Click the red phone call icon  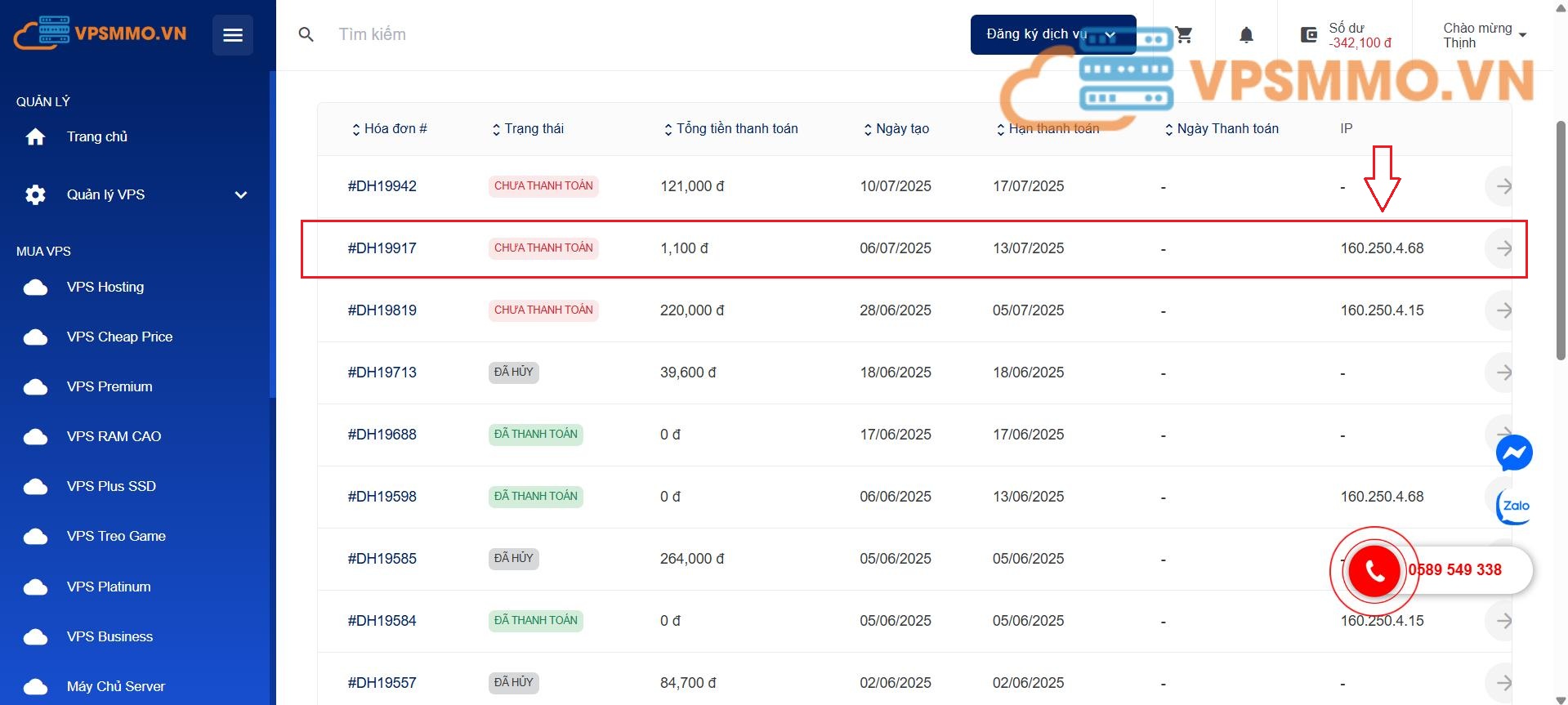(1374, 570)
